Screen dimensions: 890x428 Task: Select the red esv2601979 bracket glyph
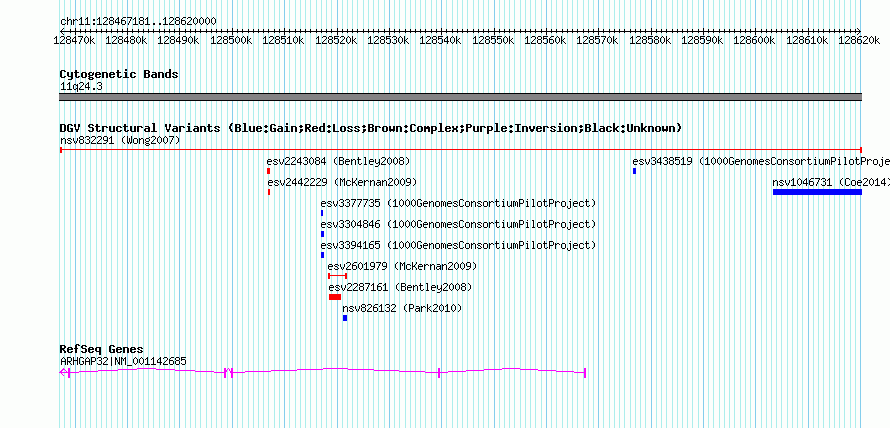pos(337,276)
